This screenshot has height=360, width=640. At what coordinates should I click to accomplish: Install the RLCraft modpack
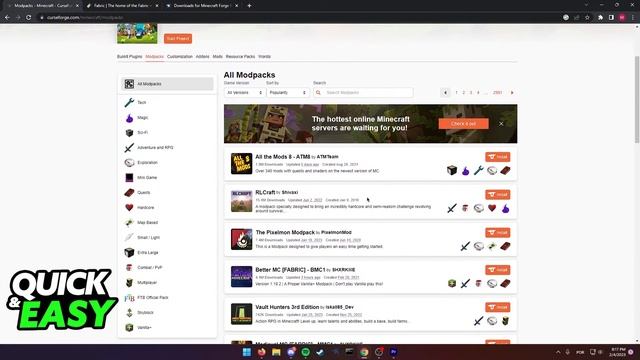(x=498, y=195)
